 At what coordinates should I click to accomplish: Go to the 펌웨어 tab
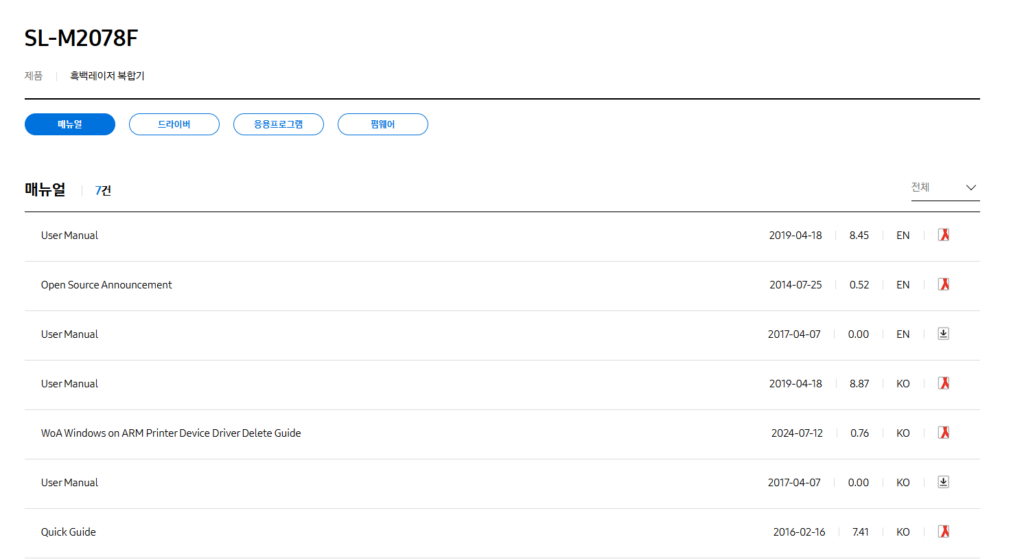click(x=383, y=124)
